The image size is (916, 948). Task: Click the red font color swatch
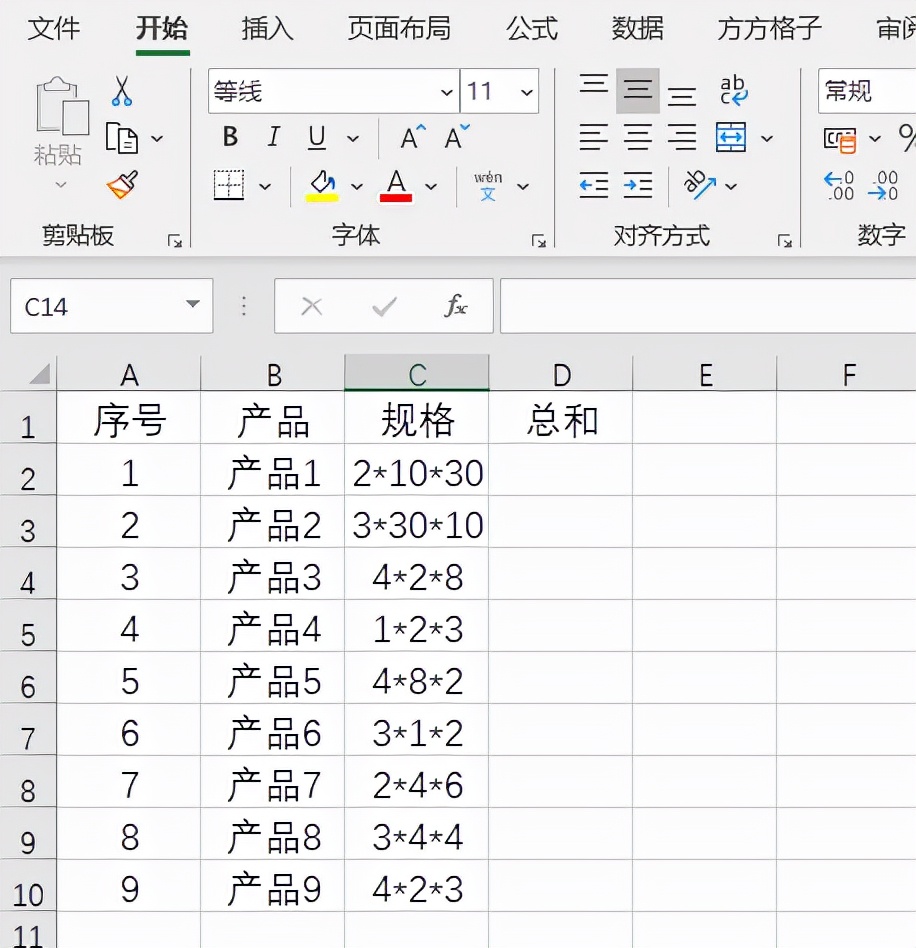[x=395, y=192]
